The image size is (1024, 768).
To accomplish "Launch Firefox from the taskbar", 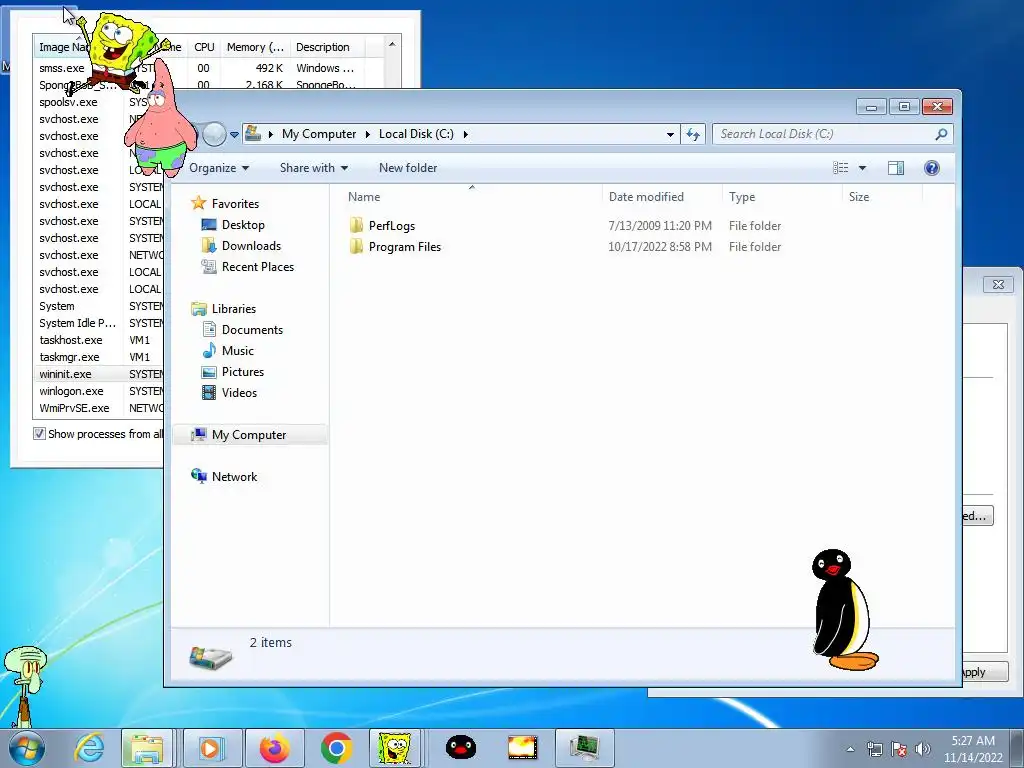I will [274, 748].
